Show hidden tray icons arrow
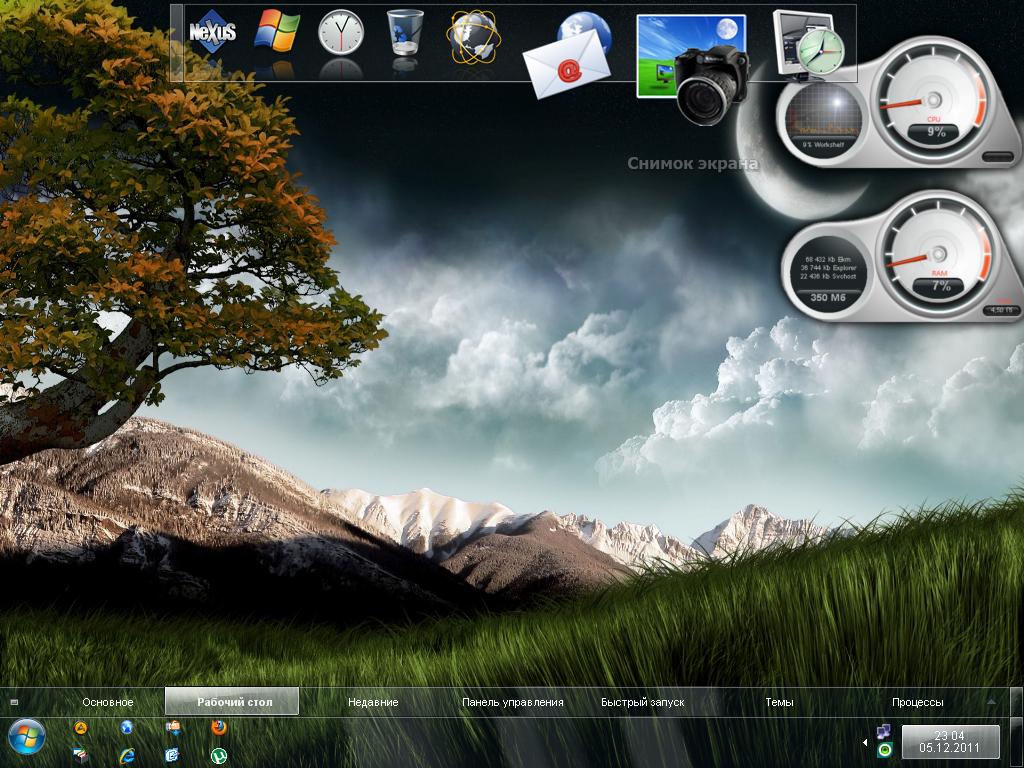The image size is (1024, 768). click(865, 743)
